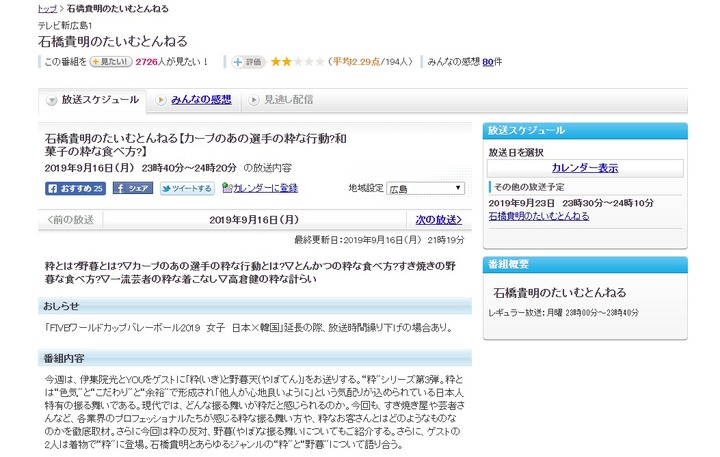The height and width of the screenshot is (457, 720).
Task: Go to 次の放送
Action: coord(439,220)
